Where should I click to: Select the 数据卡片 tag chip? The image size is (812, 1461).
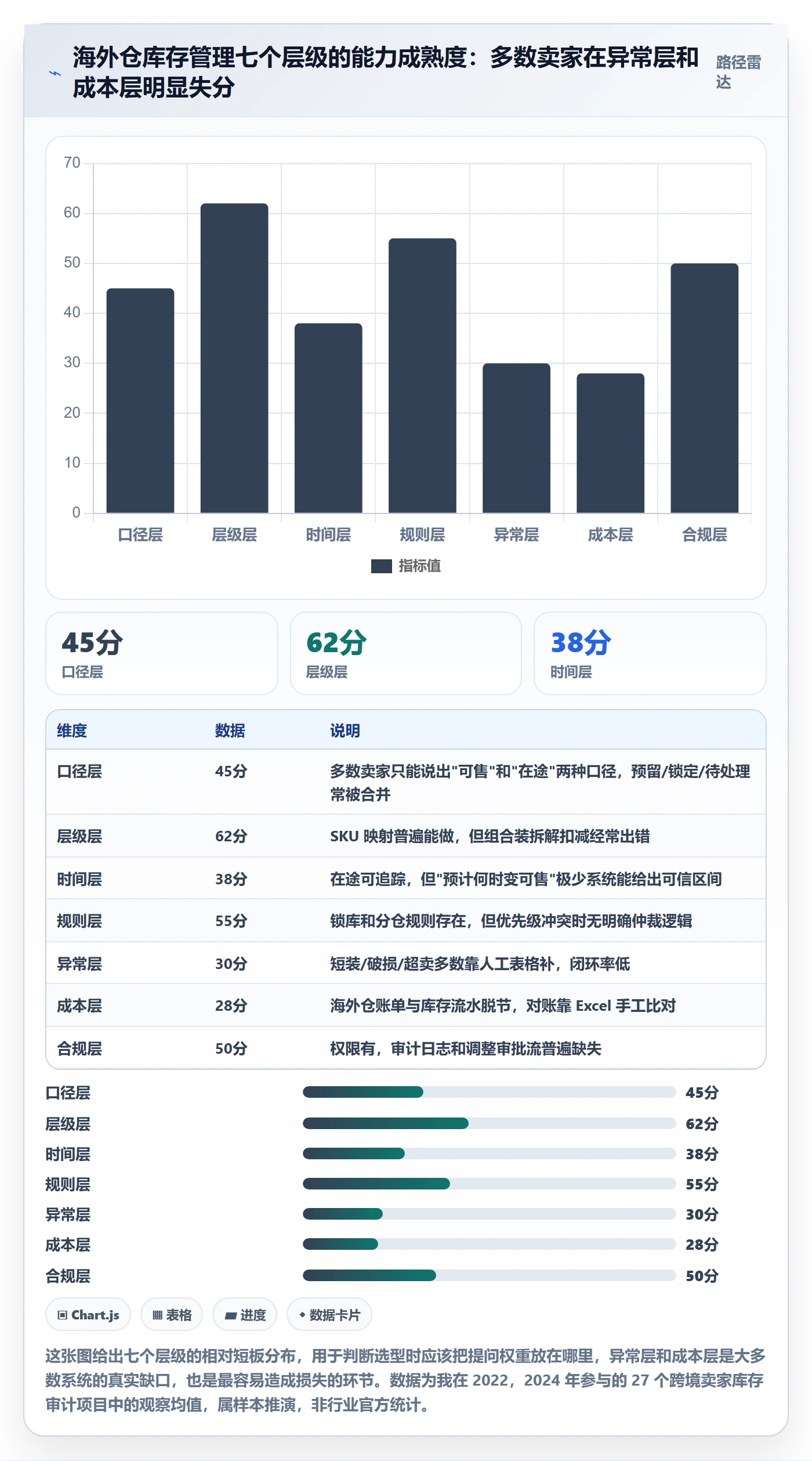click(x=329, y=1315)
